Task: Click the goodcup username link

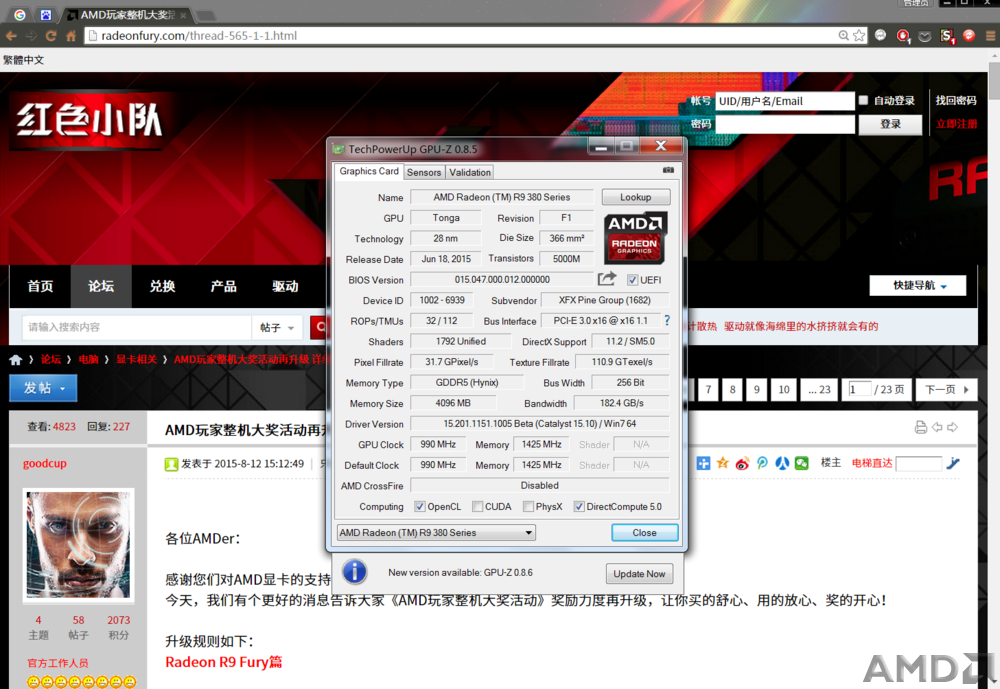Action: coord(45,463)
